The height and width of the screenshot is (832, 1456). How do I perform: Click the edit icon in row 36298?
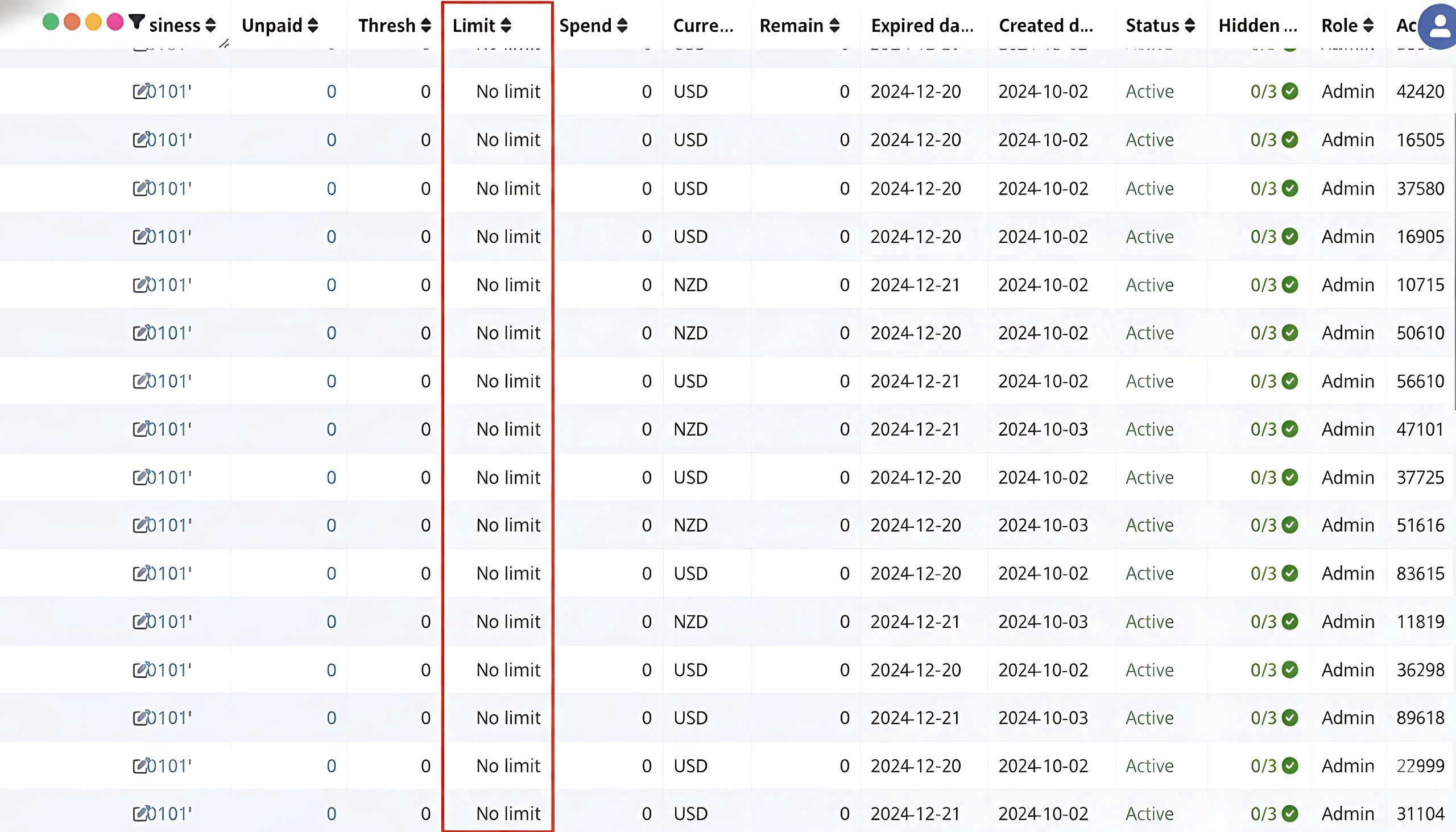click(140, 670)
